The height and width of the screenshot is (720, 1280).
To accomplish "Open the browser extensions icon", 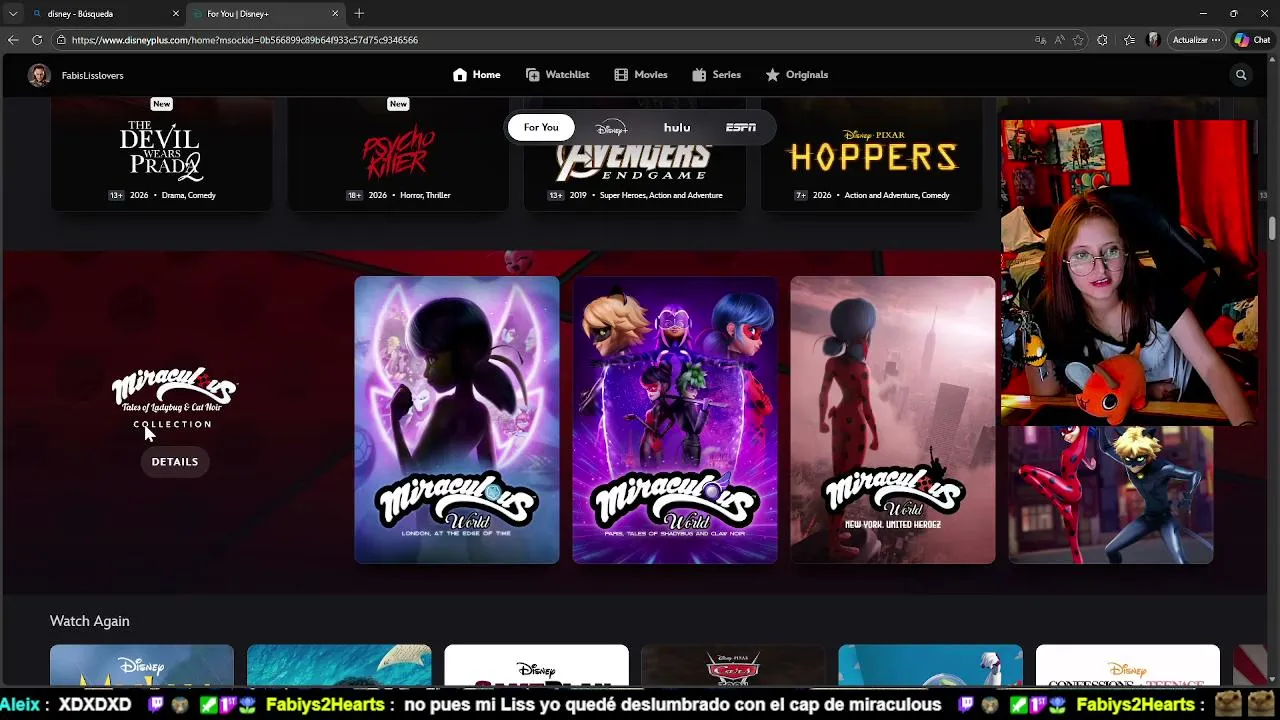I will [x=1102, y=40].
